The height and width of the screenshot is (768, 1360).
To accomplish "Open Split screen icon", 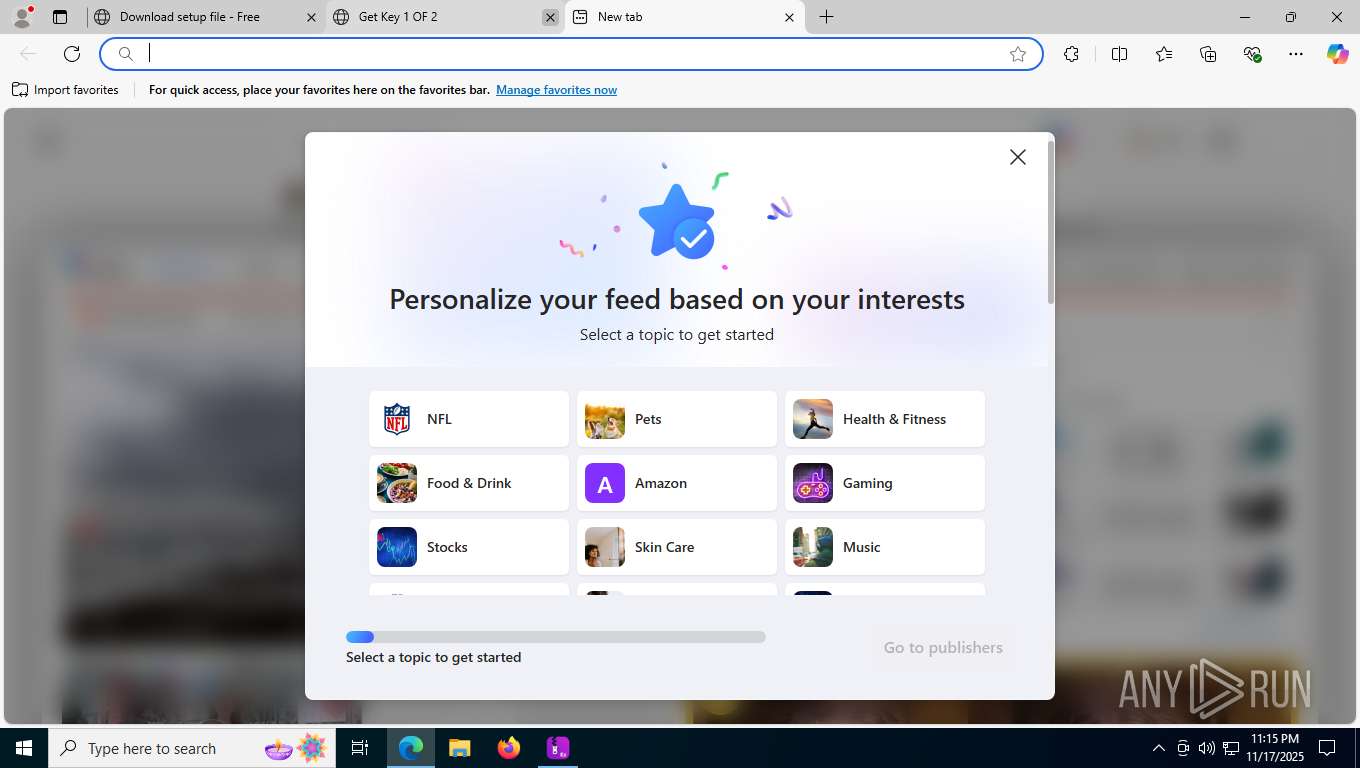I will 1119,54.
